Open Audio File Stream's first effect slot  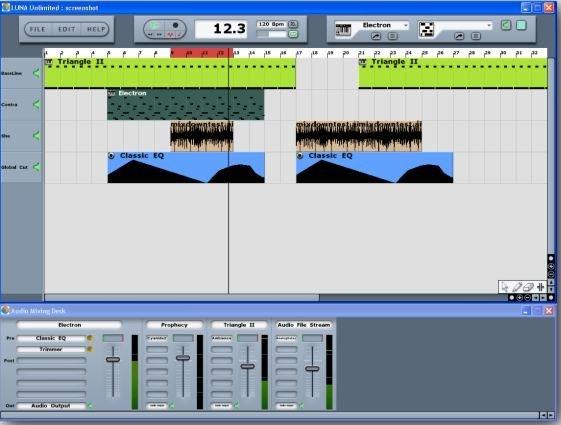286,338
